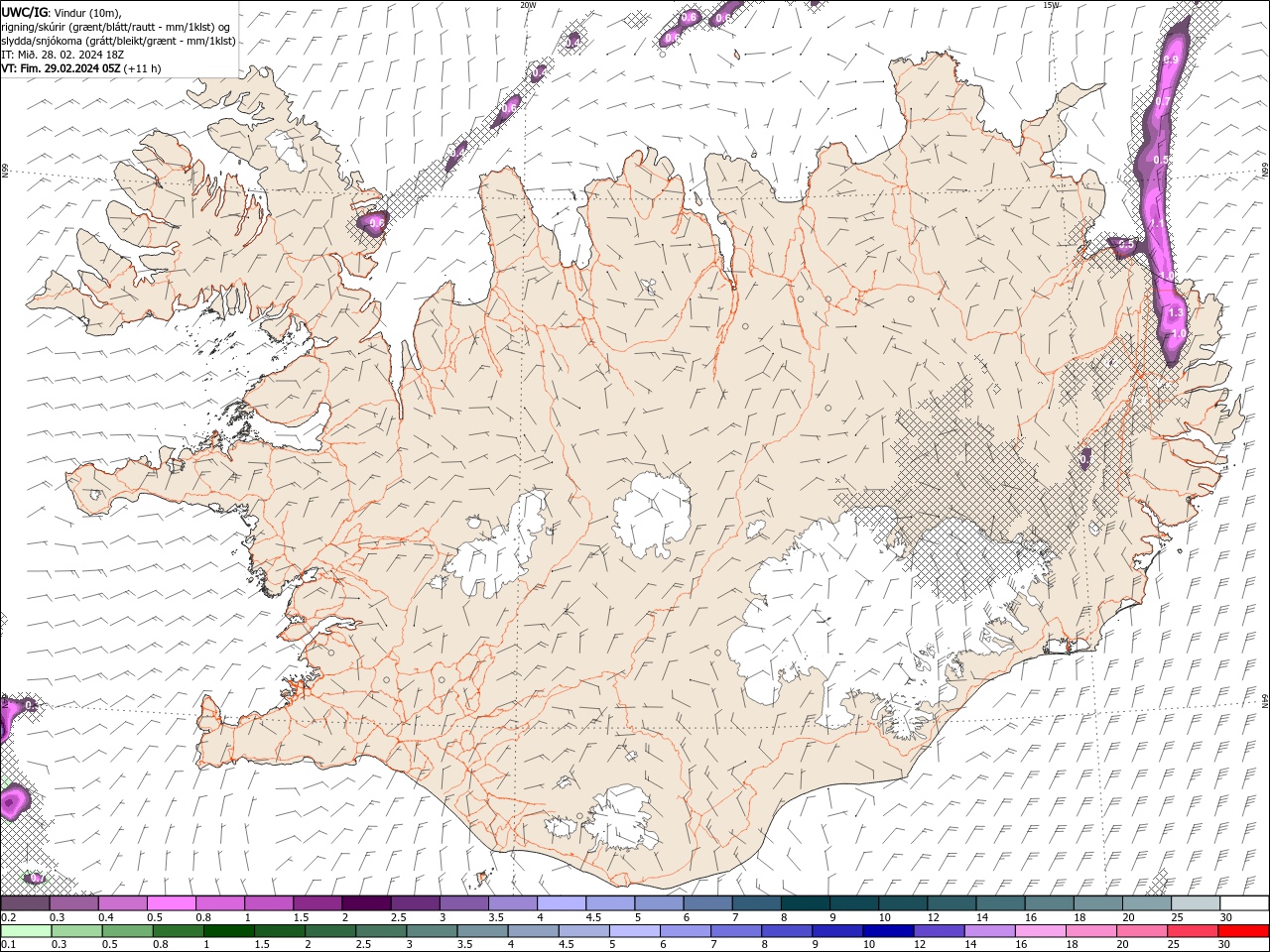
Task: Click the 20 label in the upper legend row
Action: pyautogui.click(x=1128, y=917)
